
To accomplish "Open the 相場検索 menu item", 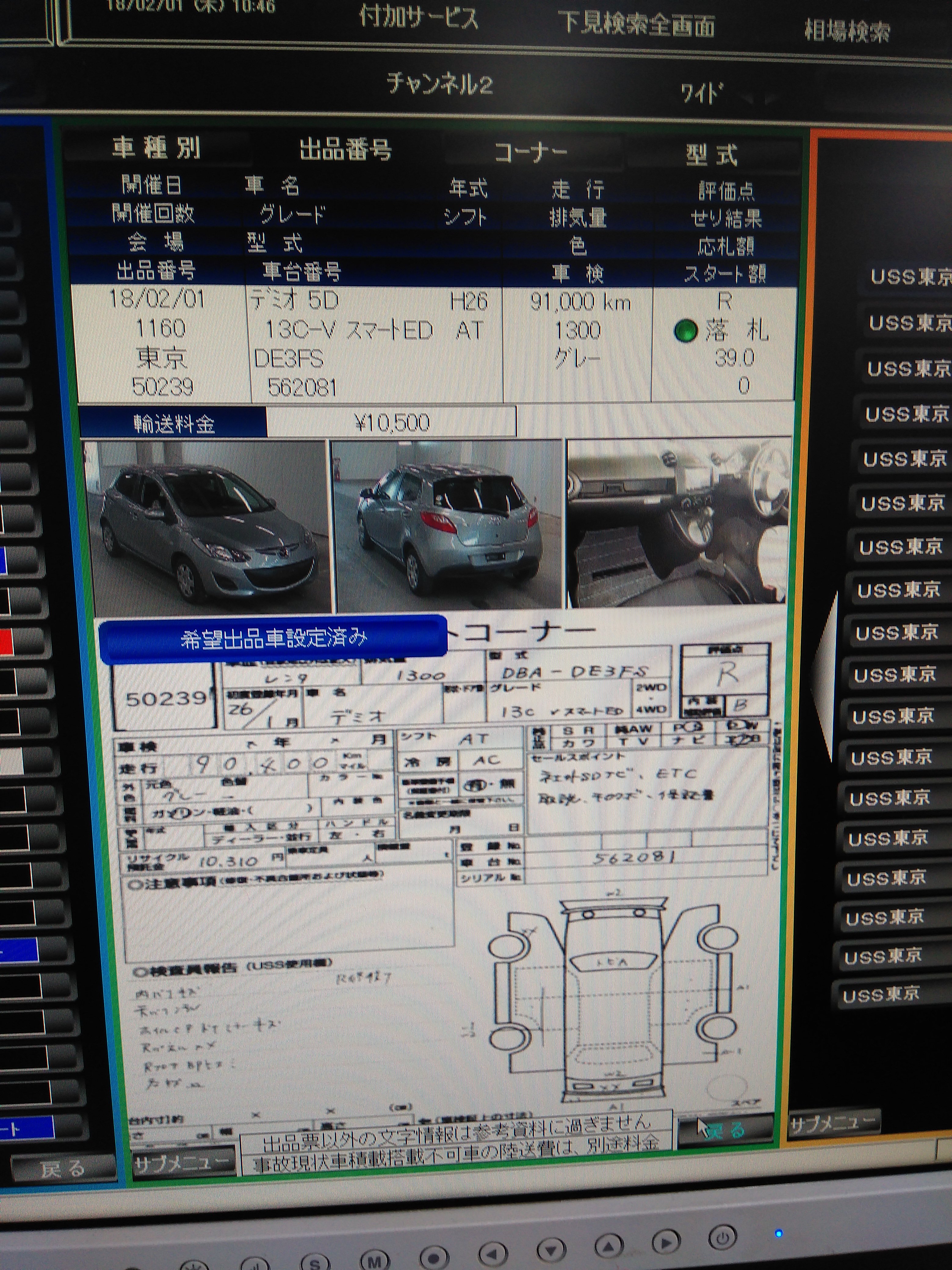I will [847, 31].
